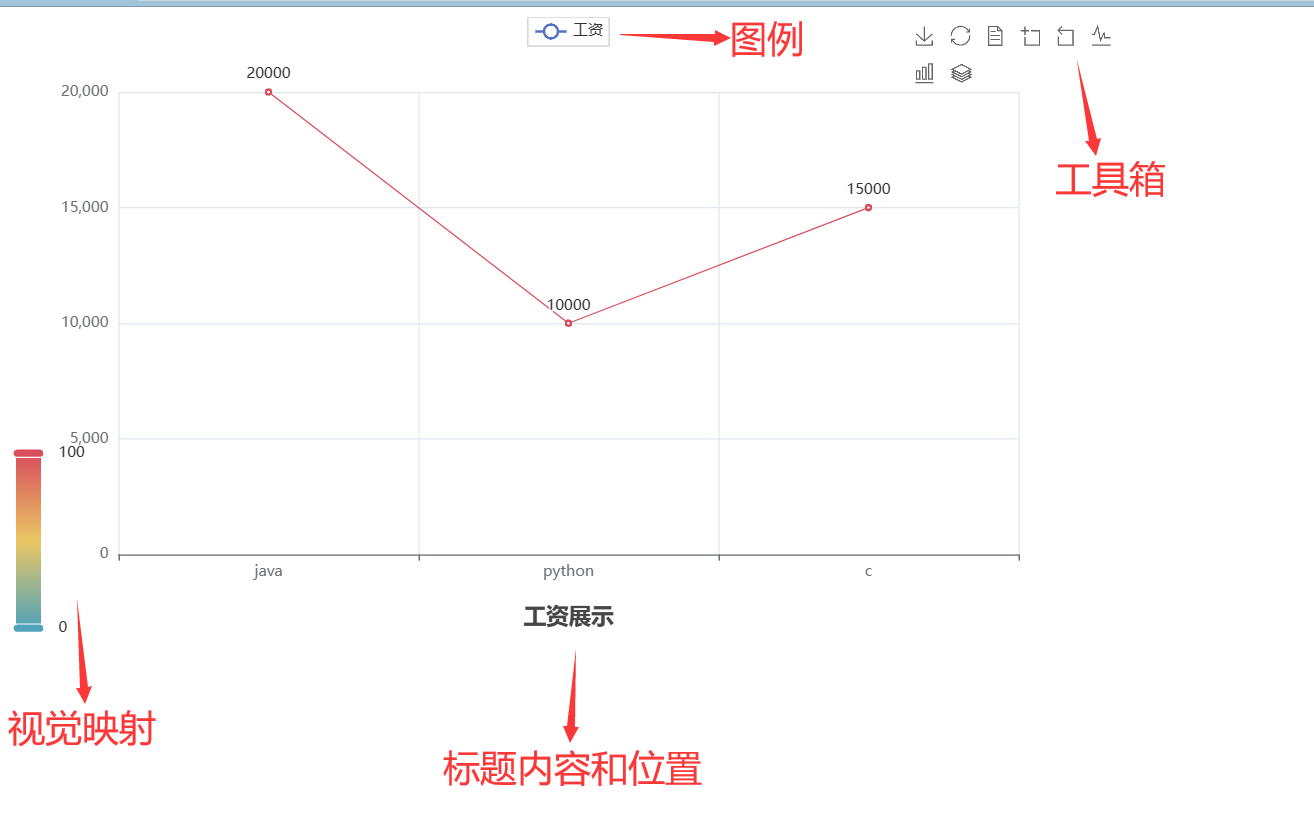The width and height of the screenshot is (1314, 820).
Task: Click the top handle of the visual map
Action: (x=28, y=453)
